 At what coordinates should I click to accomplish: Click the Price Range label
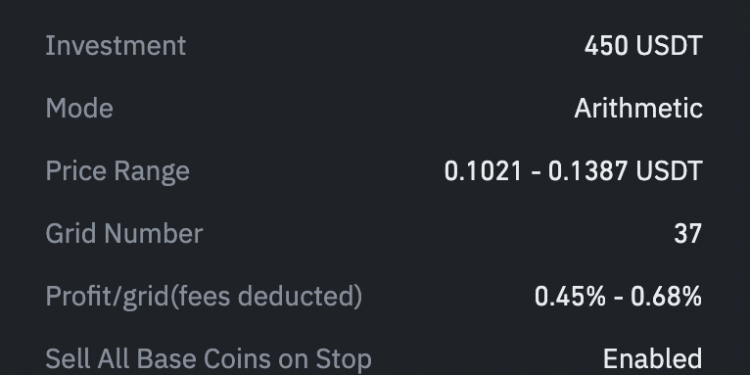tap(118, 171)
